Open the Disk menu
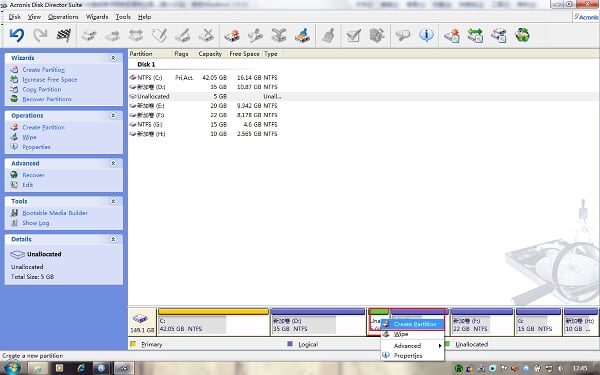Image resolution: width=600 pixels, height=375 pixels. click(15, 17)
